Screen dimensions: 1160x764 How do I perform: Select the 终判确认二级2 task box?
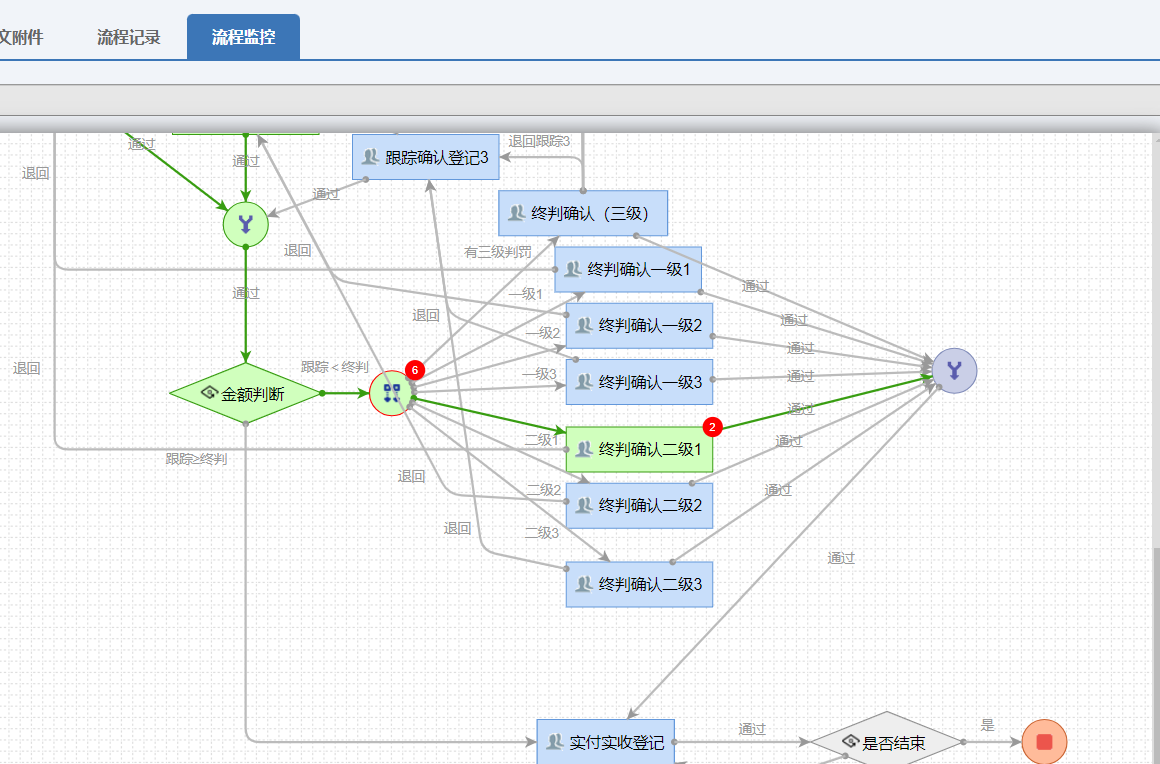639,505
